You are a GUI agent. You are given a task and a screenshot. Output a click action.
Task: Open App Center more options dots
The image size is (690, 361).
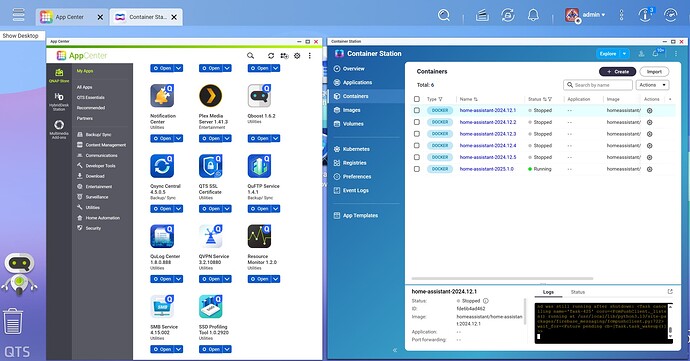pos(310,55)
